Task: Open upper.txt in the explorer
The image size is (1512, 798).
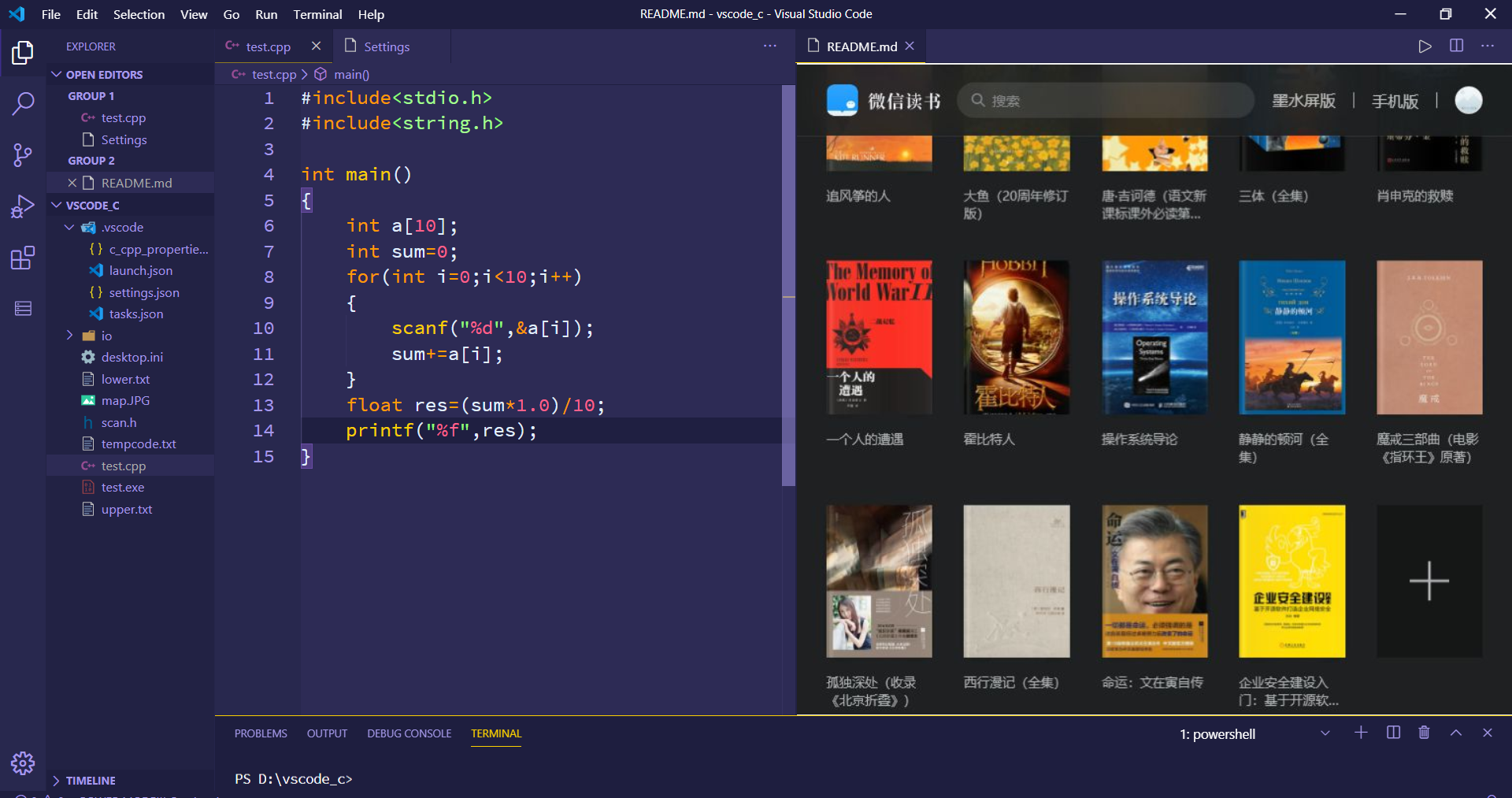Action: tap(131, 509)
